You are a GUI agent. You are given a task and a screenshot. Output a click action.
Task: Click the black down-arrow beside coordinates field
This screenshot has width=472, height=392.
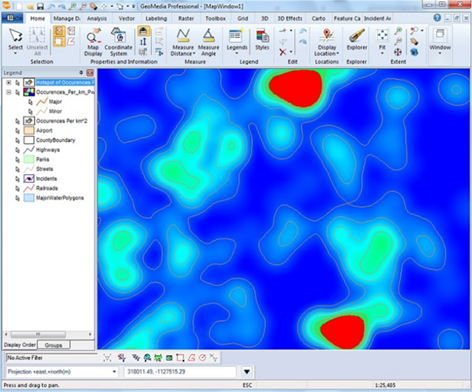[x=247, y=371]
